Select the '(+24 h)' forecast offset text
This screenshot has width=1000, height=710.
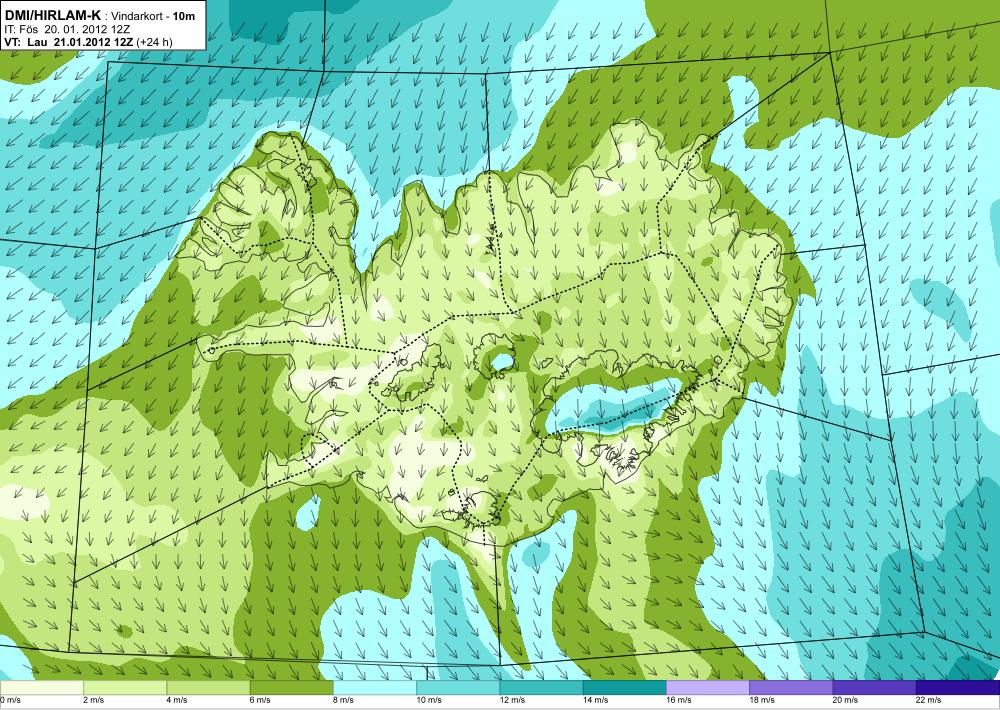coord(154,42)
